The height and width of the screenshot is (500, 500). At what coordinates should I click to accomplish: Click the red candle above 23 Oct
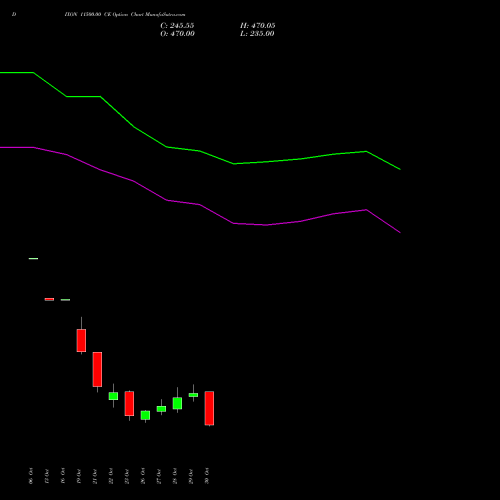(129, 403)
